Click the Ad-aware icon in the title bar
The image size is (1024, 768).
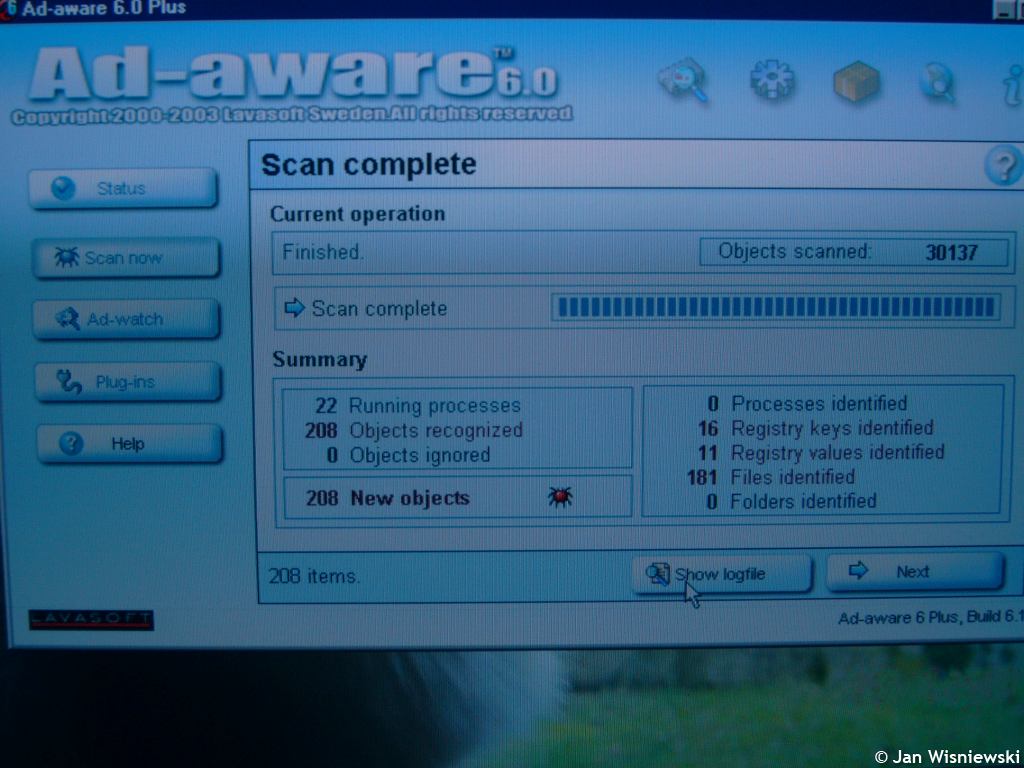(8, 8)
